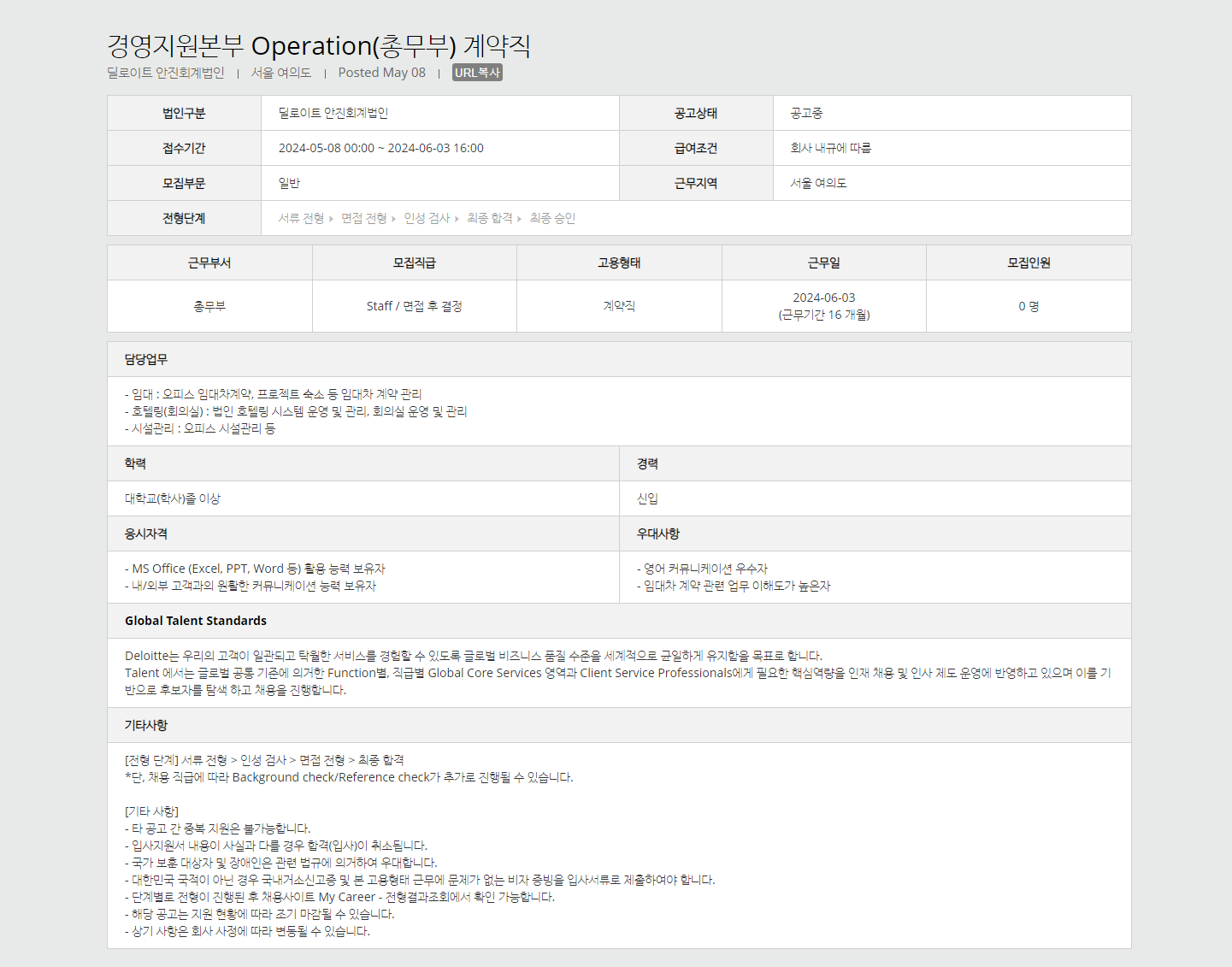Click the My Career - 전형결과조회 line
This screenshot has height=967, width=1232.
click(x=340, y=897)
